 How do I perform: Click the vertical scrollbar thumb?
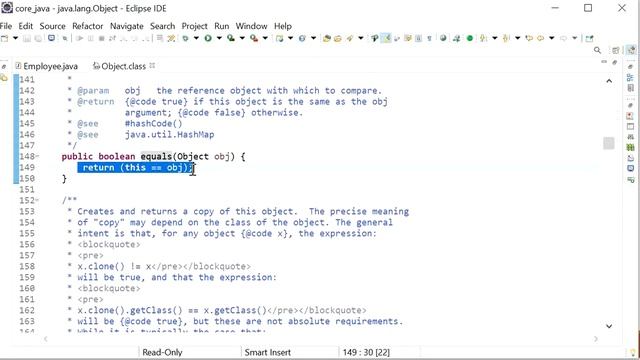click(x=609, y=143)
